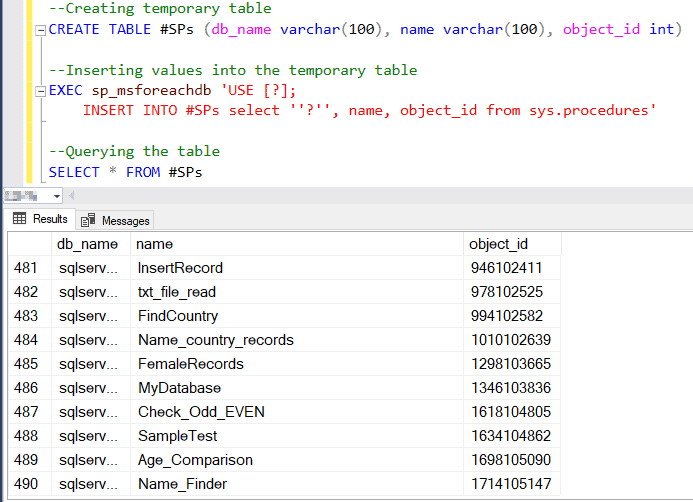This screenshot has height=502, width=693.
Task: Click object_id value 1634104862
Action: coord(512,436)
